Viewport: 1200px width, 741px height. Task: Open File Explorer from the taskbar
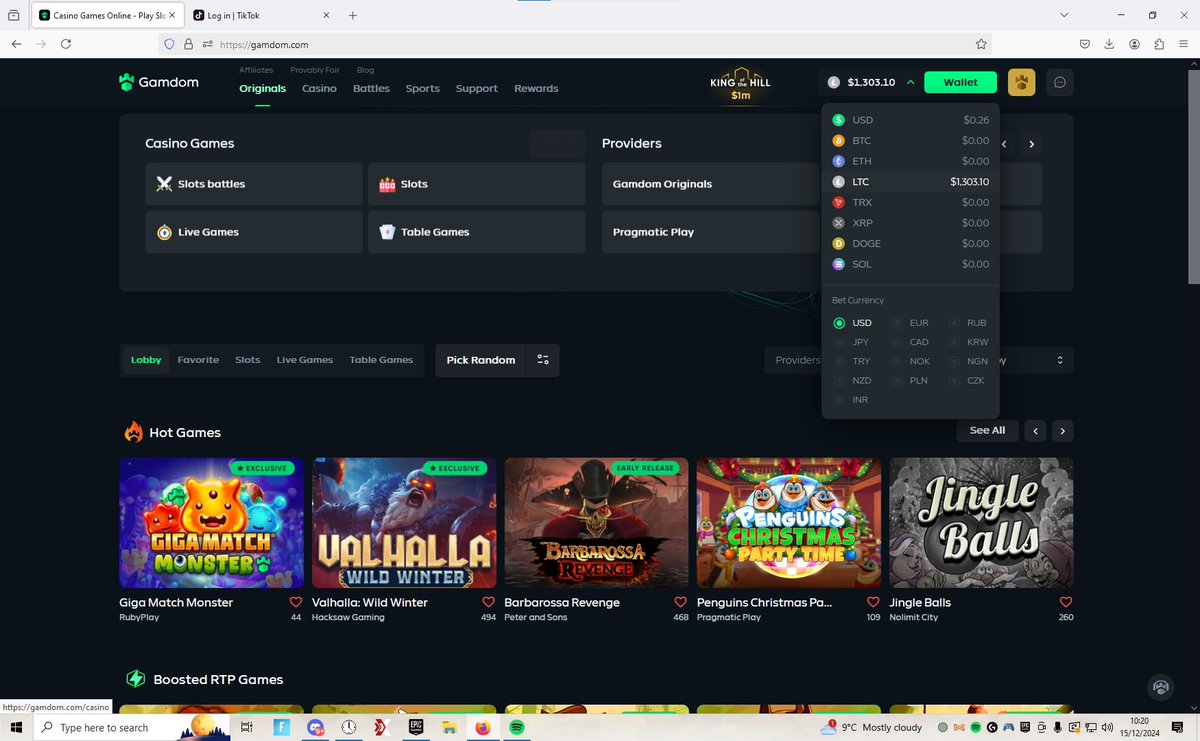[x=449, y=727]
